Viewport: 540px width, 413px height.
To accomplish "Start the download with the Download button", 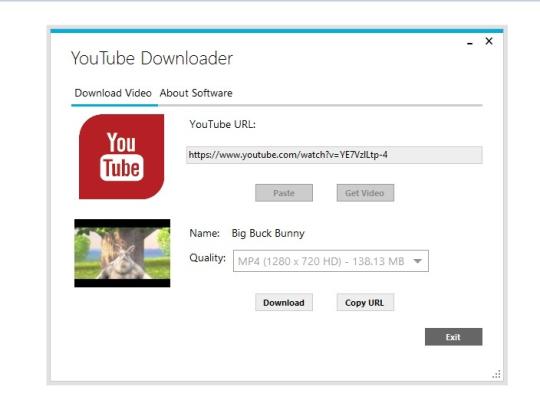I will coord(284,302).
